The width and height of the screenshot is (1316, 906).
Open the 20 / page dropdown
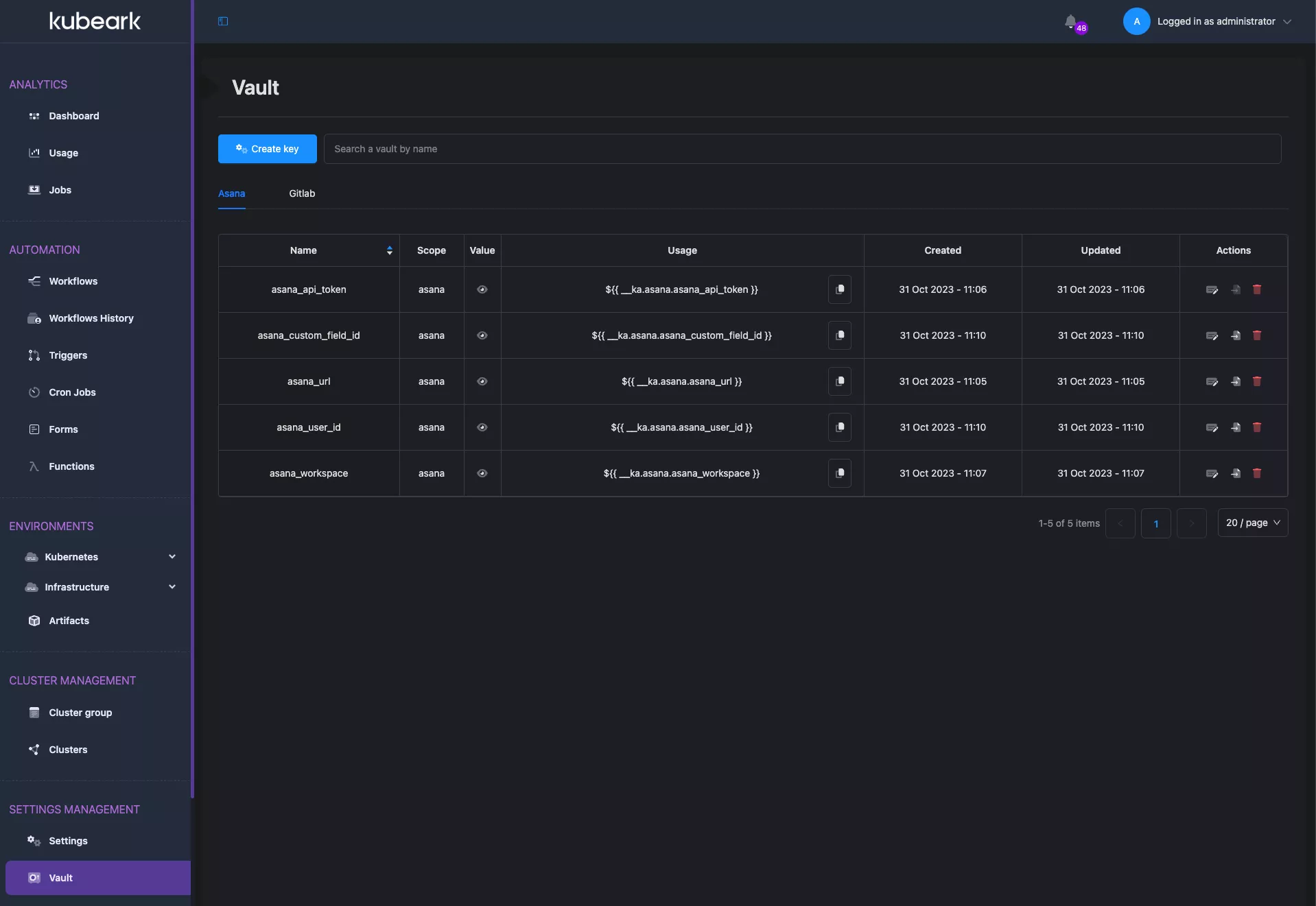pyautogui.click(x=1252, y=523)
